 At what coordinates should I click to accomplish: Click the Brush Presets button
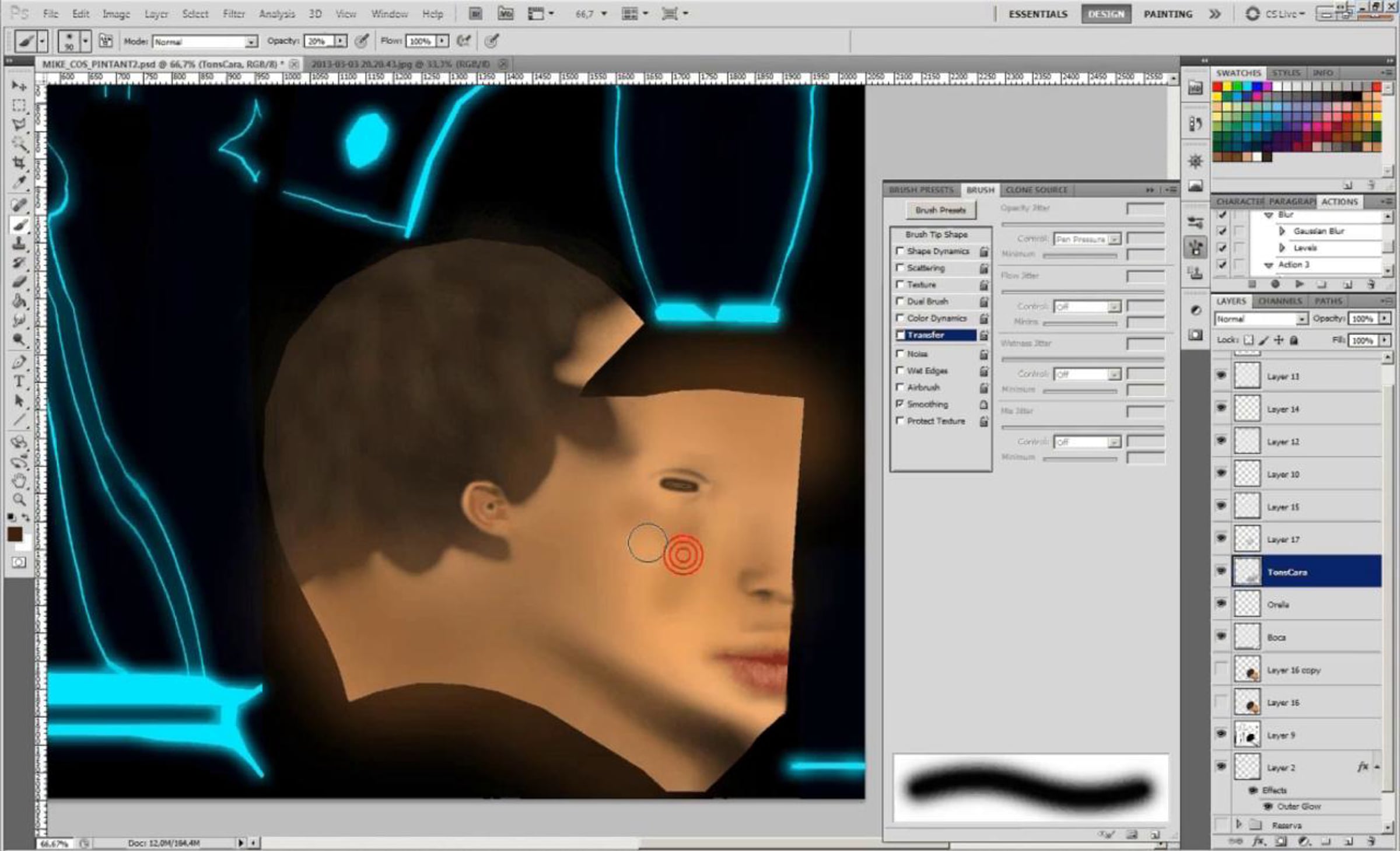[x=940, y=210]
